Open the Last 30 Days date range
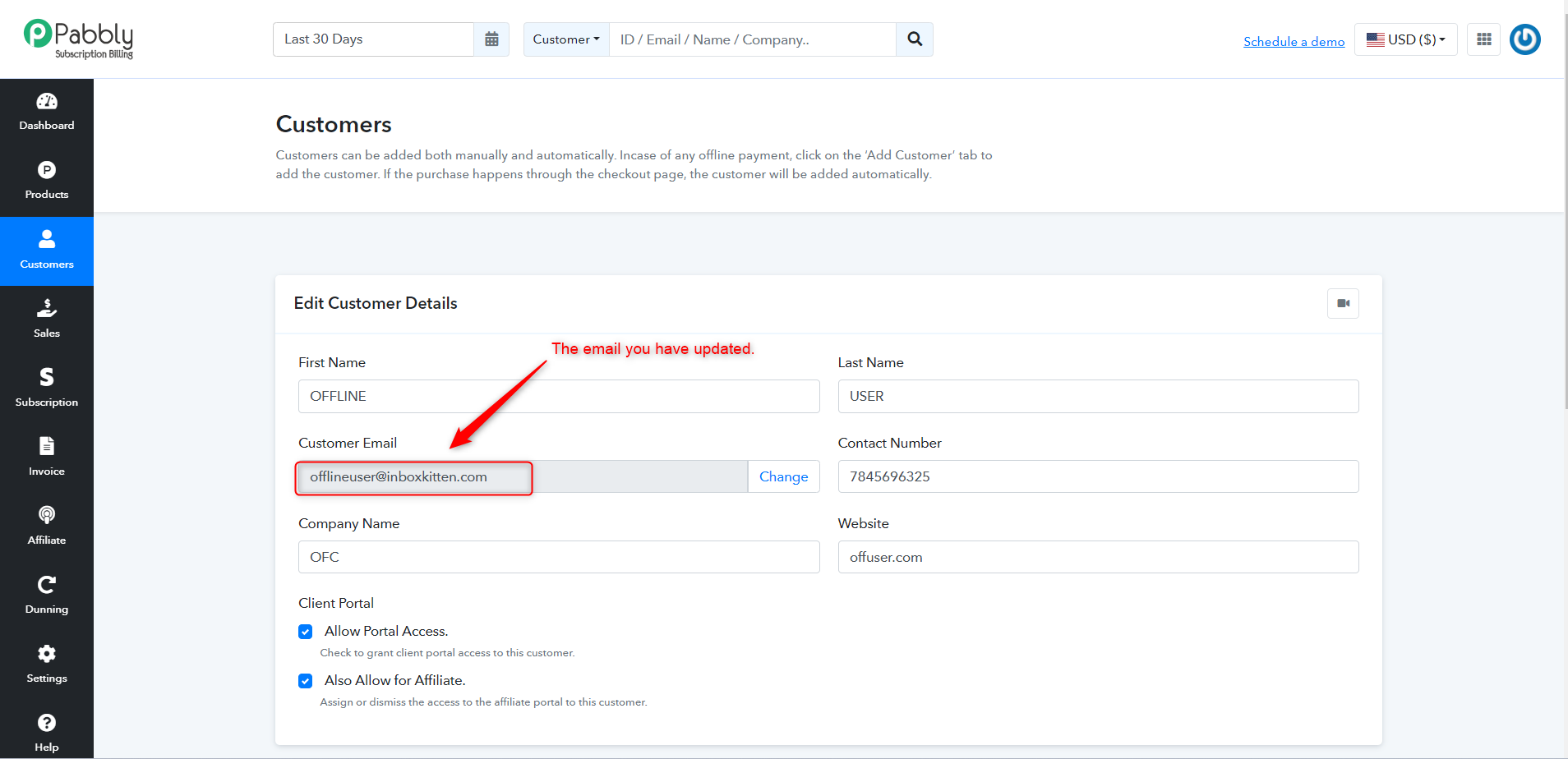The width and height of the screenshot is (1568, 759). (x=373, y=39)
